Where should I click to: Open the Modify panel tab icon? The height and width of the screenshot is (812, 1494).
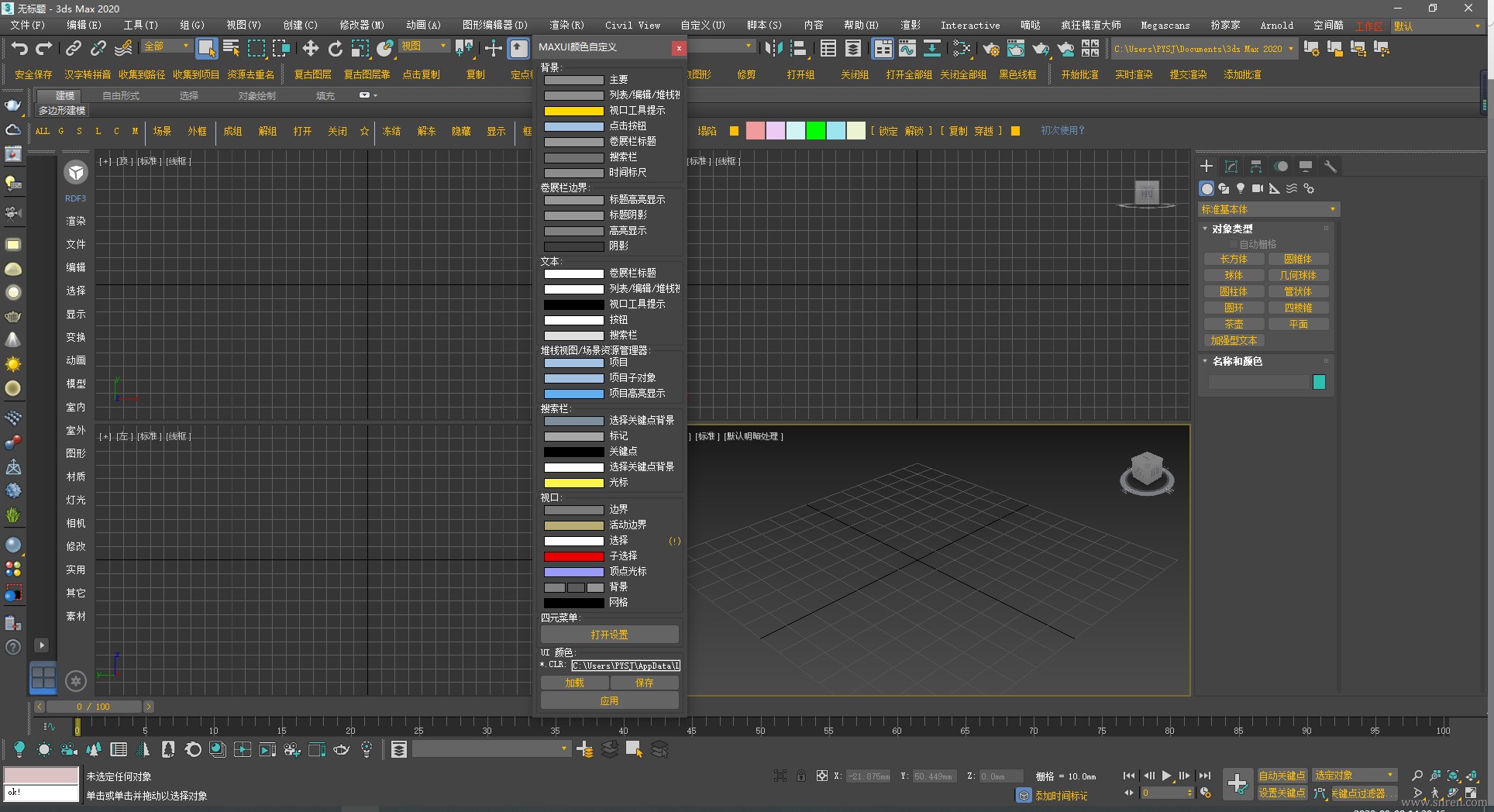(x=1231, y=167)
